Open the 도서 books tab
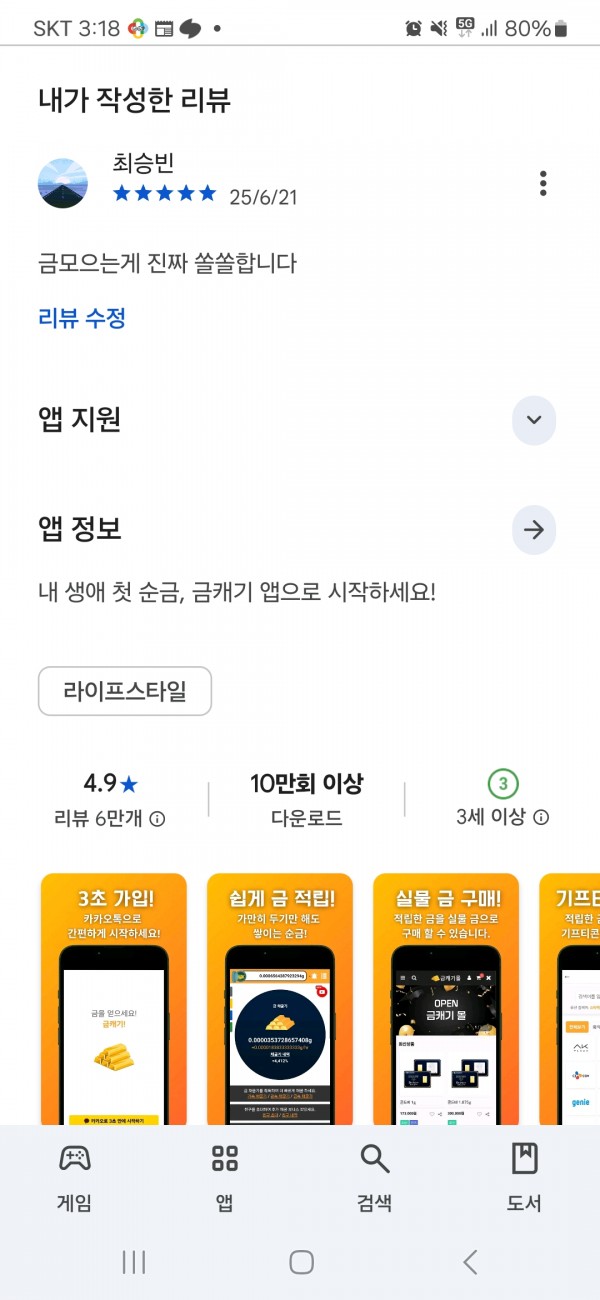This screenshot has width=600, height=1300. pyautogui.click(x=525, y=1178)
